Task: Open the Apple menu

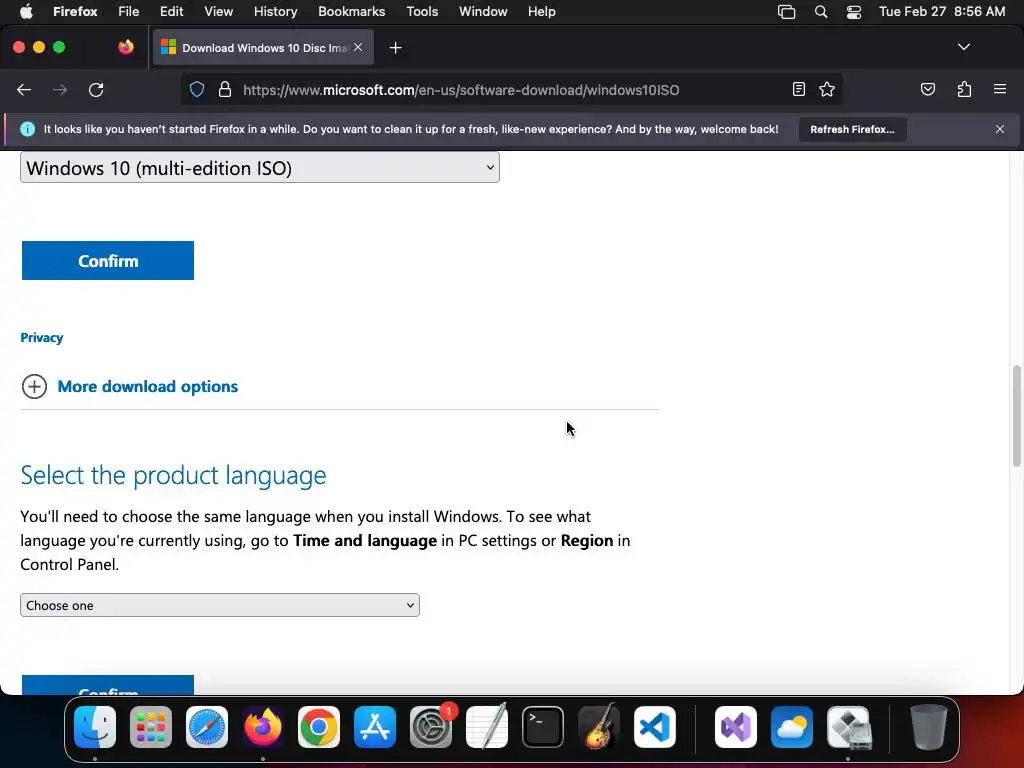Action: (x=26, y=12)
